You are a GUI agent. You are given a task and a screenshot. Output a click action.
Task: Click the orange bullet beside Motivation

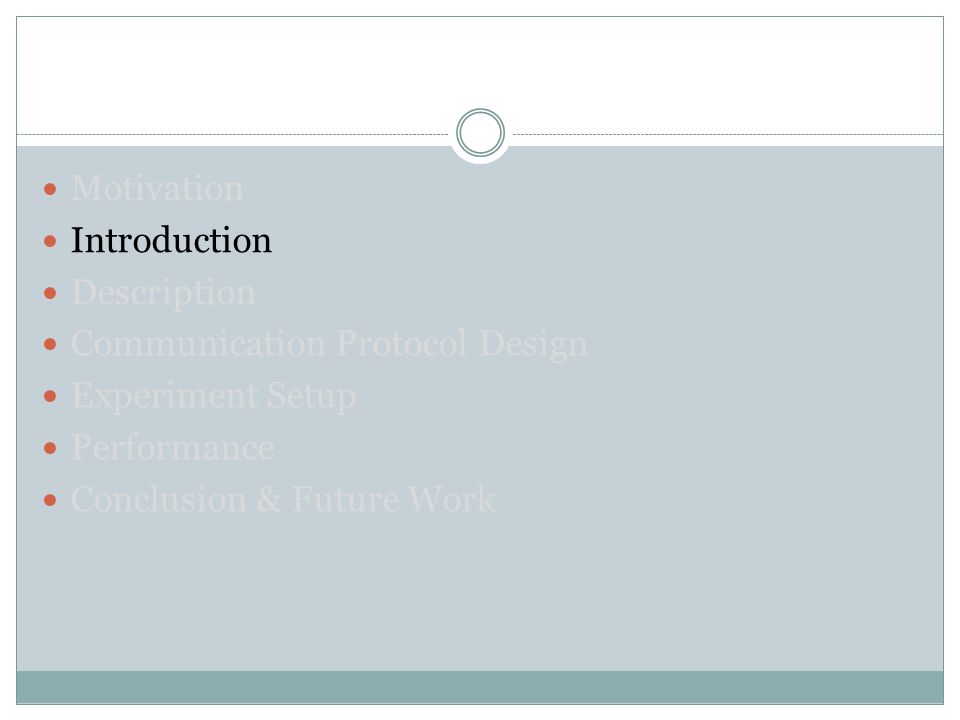50,189
